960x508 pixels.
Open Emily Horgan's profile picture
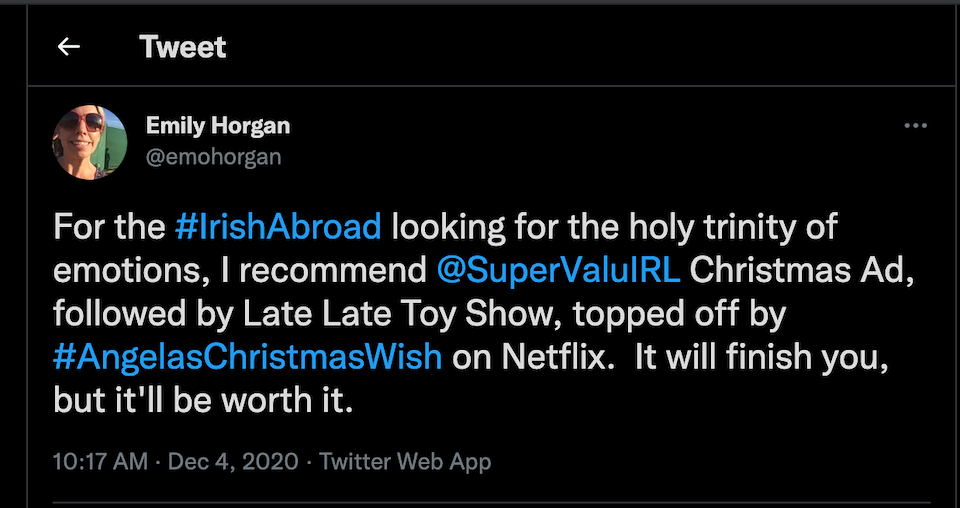(x=90, y=142)
